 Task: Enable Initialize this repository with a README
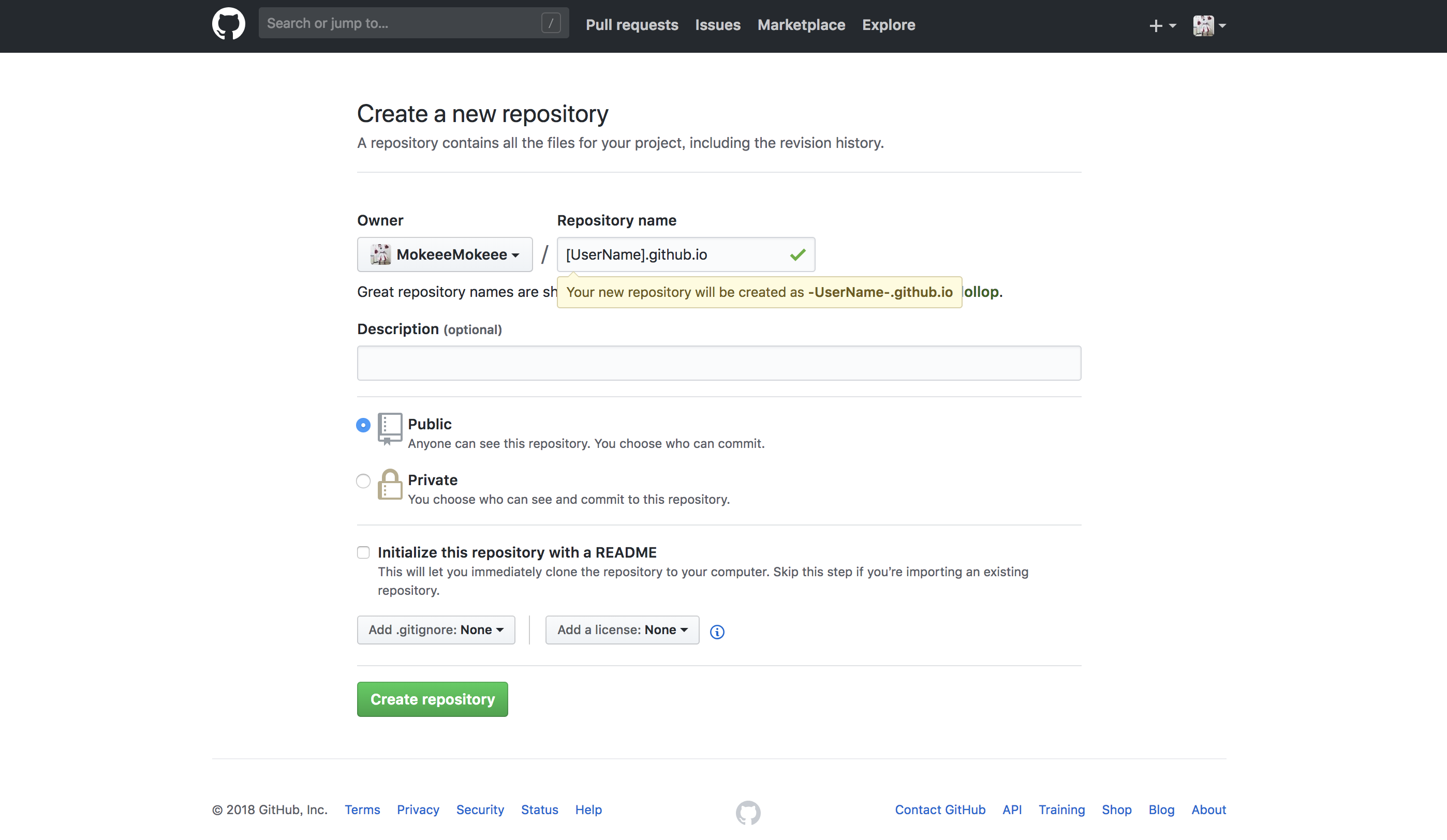[x=363, y=552]
